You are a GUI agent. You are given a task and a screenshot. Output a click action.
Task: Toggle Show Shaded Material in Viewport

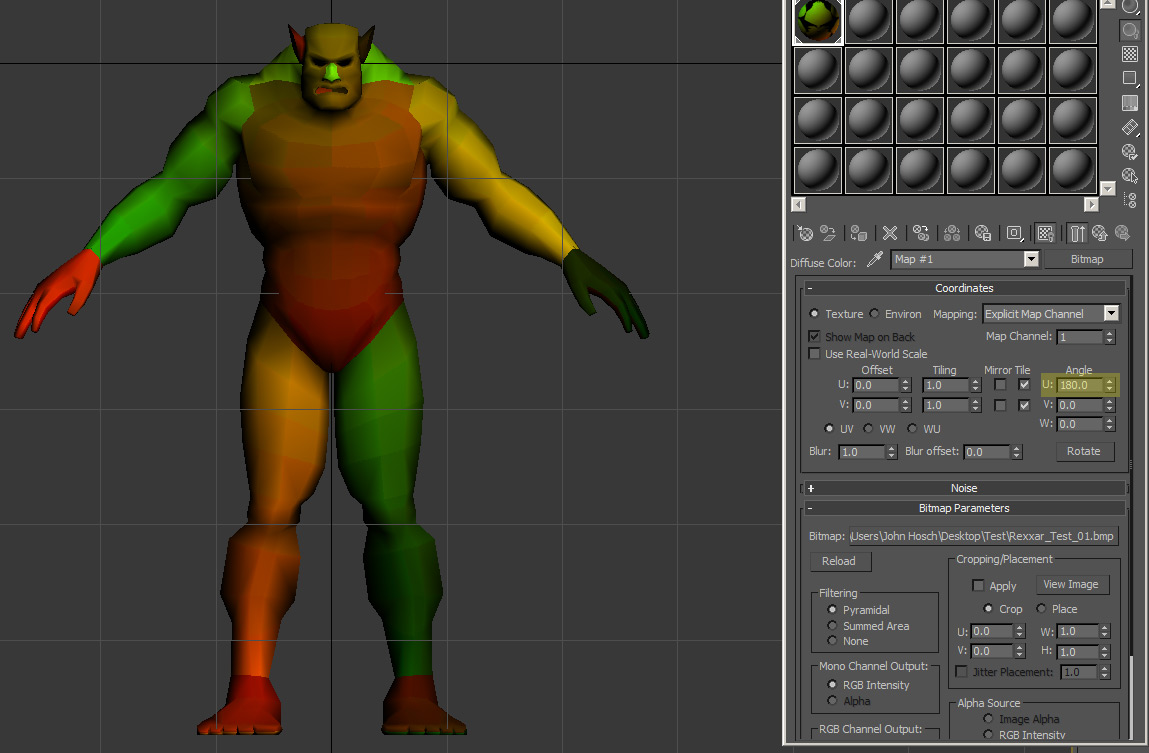point(1046,234)
